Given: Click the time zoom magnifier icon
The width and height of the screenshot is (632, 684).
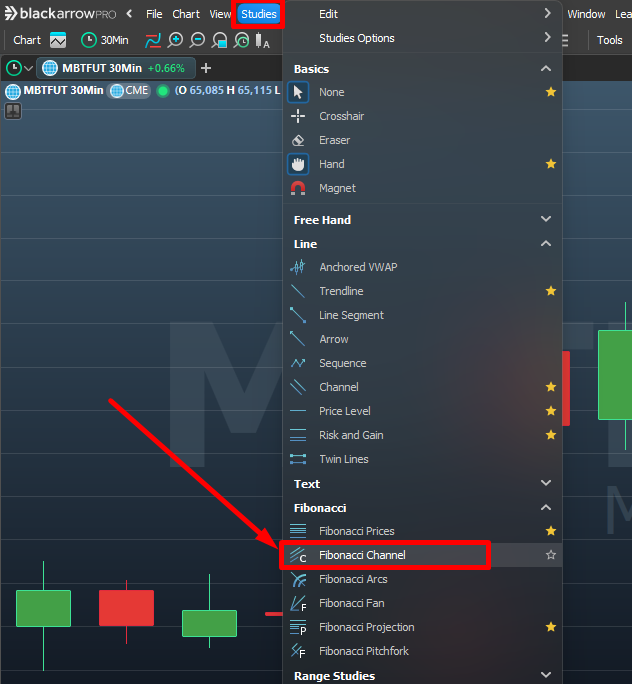Looking at the screenshot, I should [242, 40].
